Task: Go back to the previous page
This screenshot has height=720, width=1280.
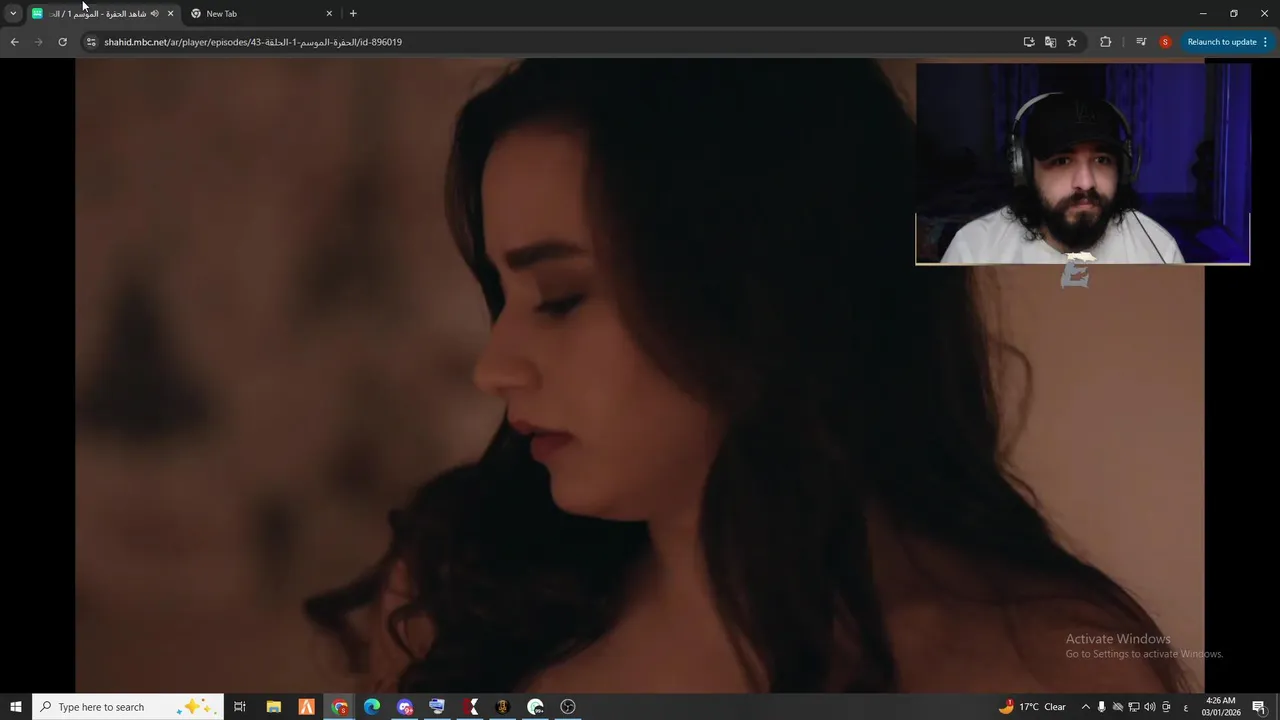Action: [14, 42]
